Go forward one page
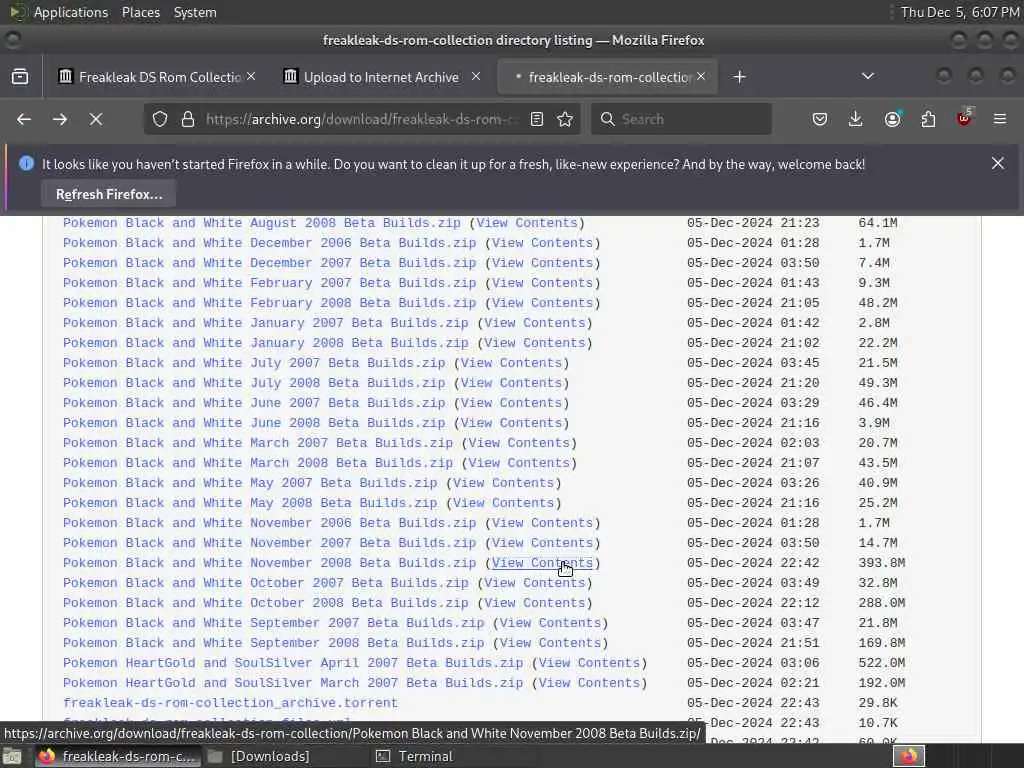The width and height of the screenshot is (1024, 768). point(59,119)
